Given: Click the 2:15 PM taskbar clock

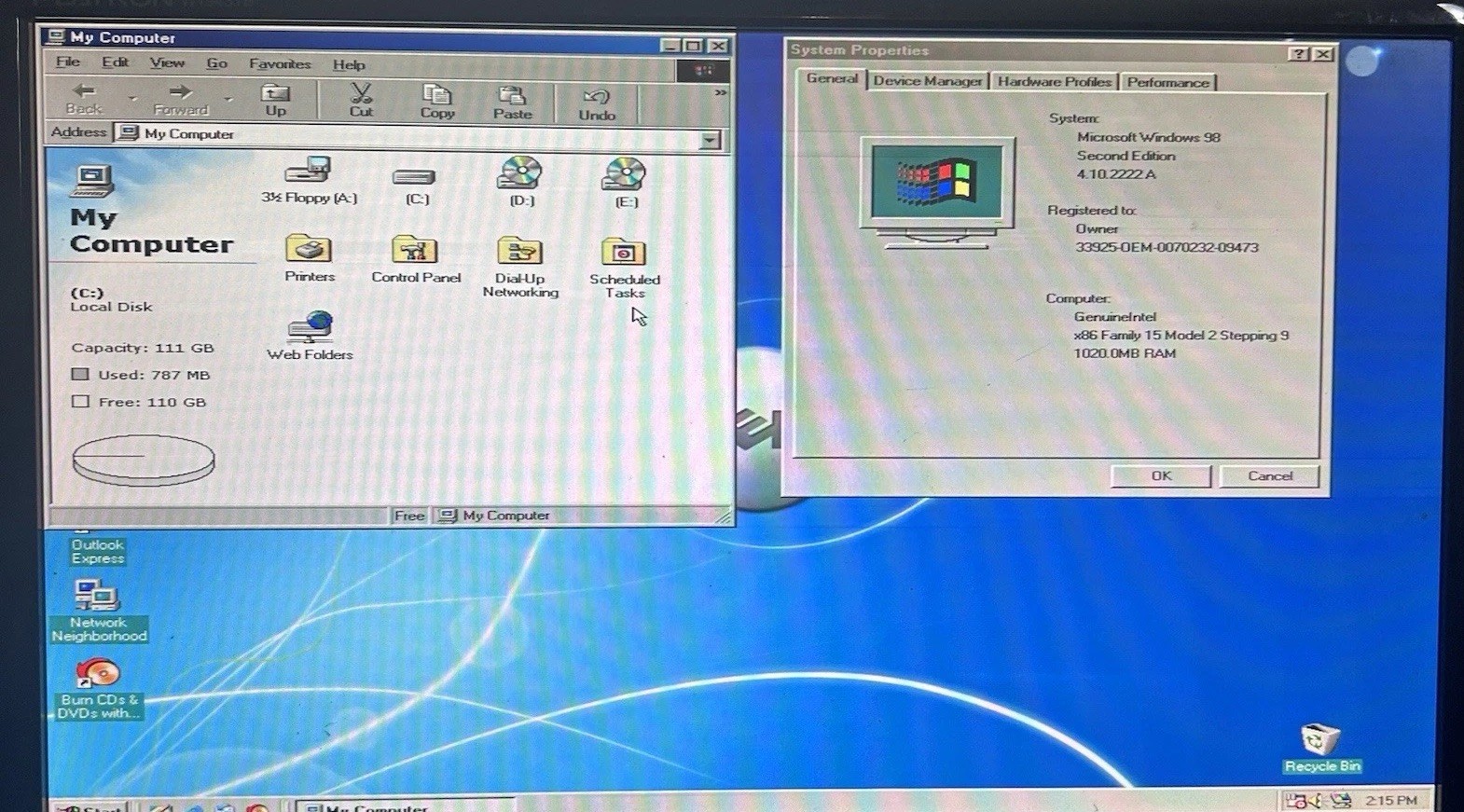Looking at the screenshot, I should pos(1390,801).
